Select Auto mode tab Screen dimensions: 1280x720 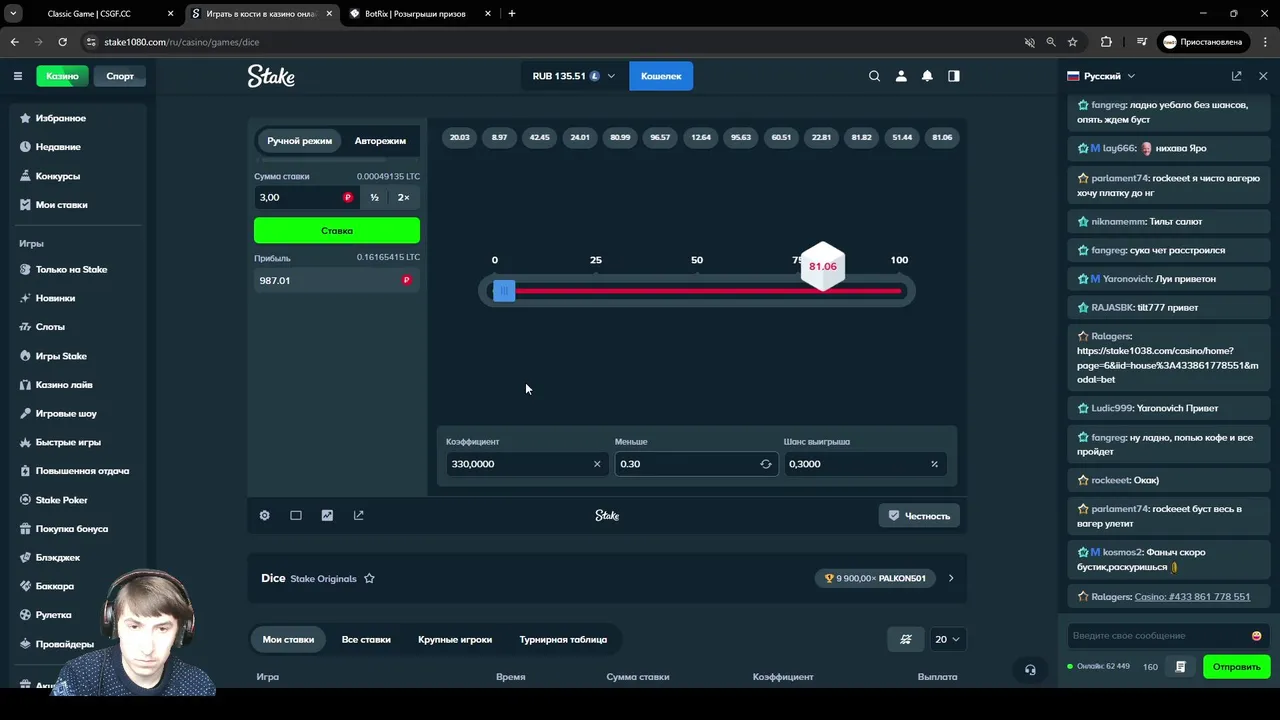[x=380, y=141]
